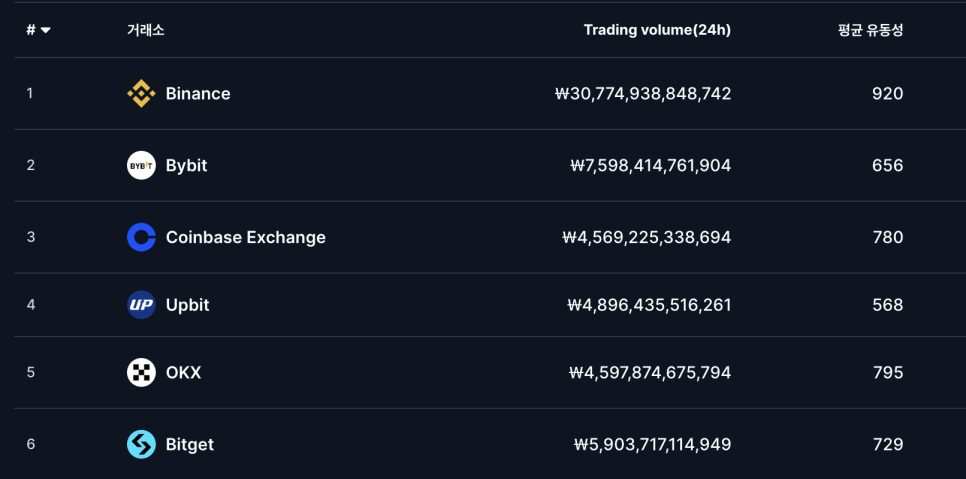Open the Coinbase Exchange name link
The image size is (966, 479).
(x=246, y=237)
